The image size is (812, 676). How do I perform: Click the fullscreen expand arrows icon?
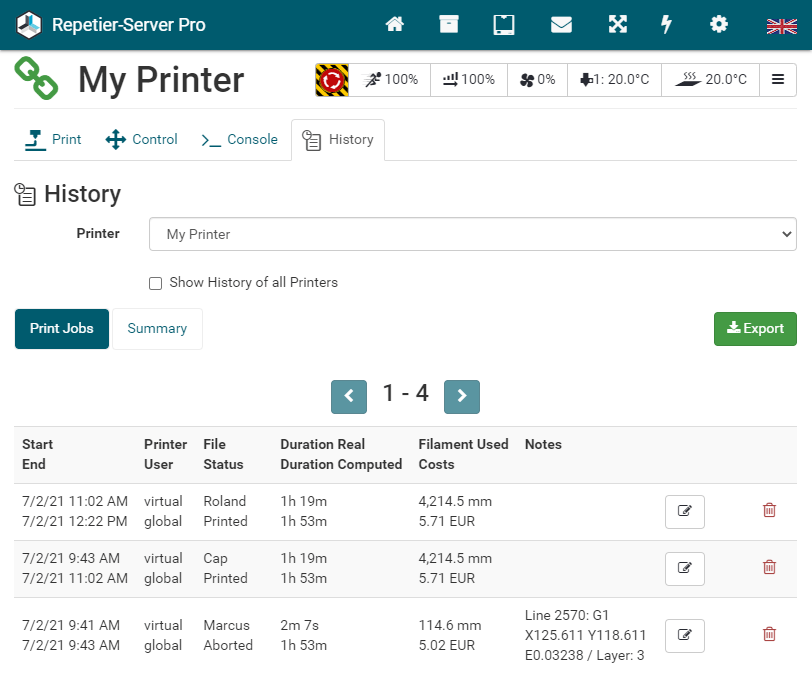(x=618, y=24)
